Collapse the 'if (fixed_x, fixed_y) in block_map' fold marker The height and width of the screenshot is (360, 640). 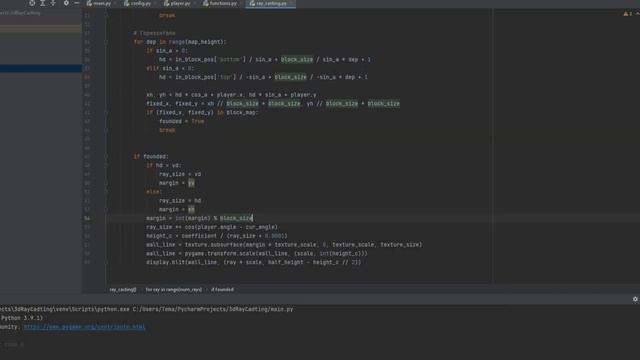pyautogui.click(x=106, y=113)
